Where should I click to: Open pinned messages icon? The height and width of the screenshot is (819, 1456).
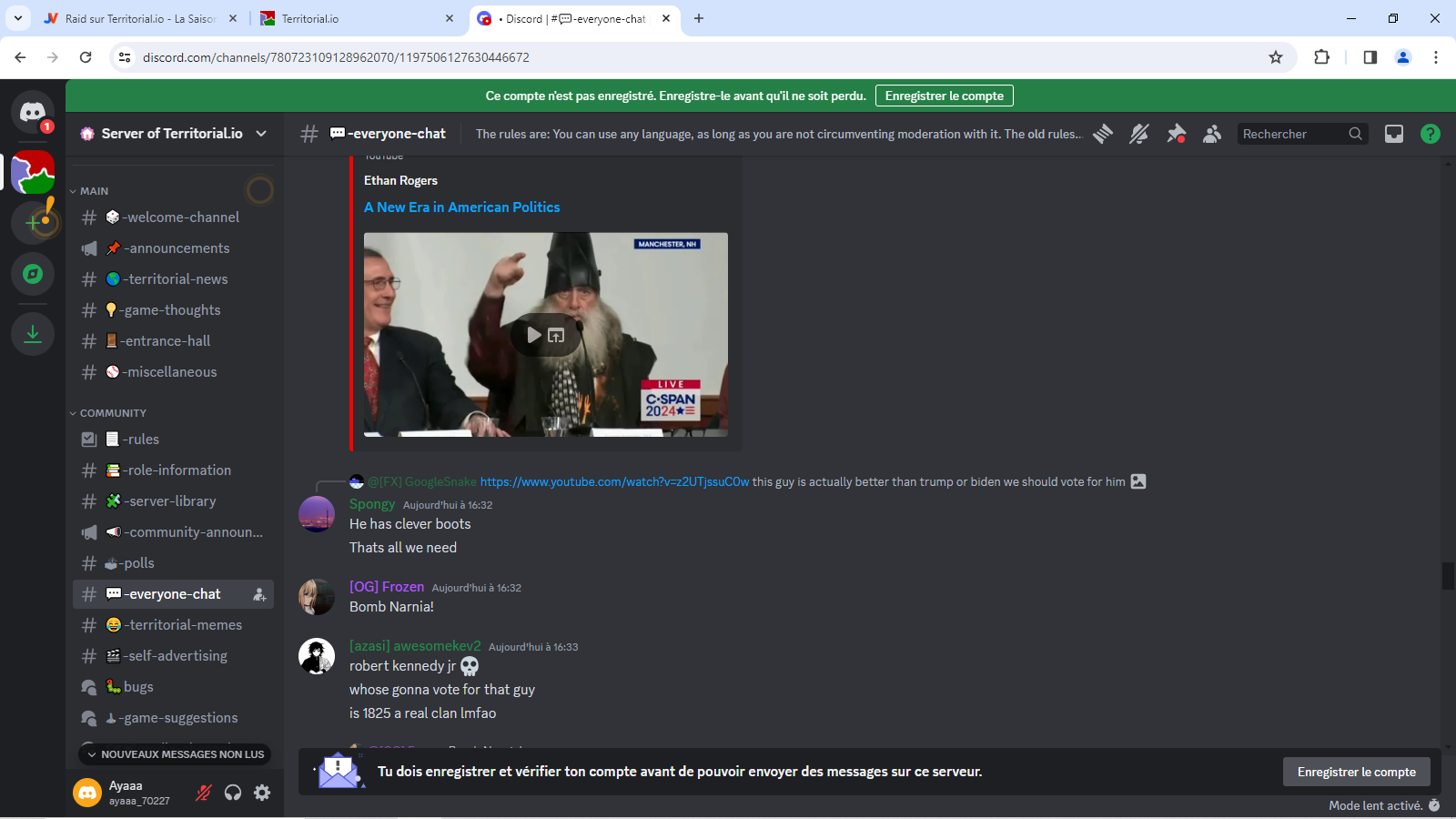pyautogui.click(x=1176, y=134)
